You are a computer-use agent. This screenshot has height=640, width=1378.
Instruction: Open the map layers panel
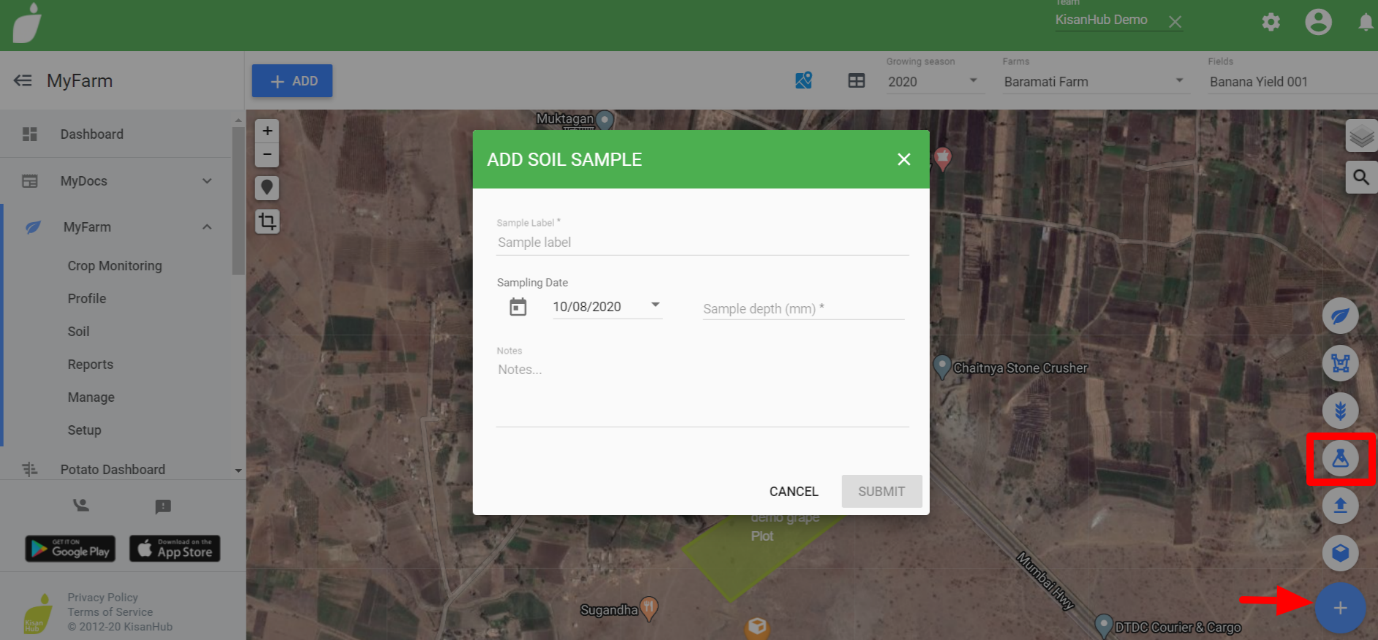pos(1361,135)
